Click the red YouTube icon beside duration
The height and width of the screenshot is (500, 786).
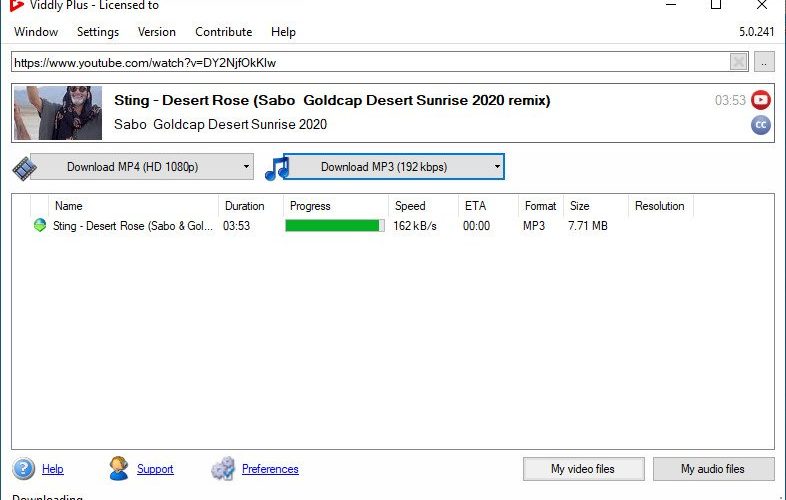click(760, 100)
